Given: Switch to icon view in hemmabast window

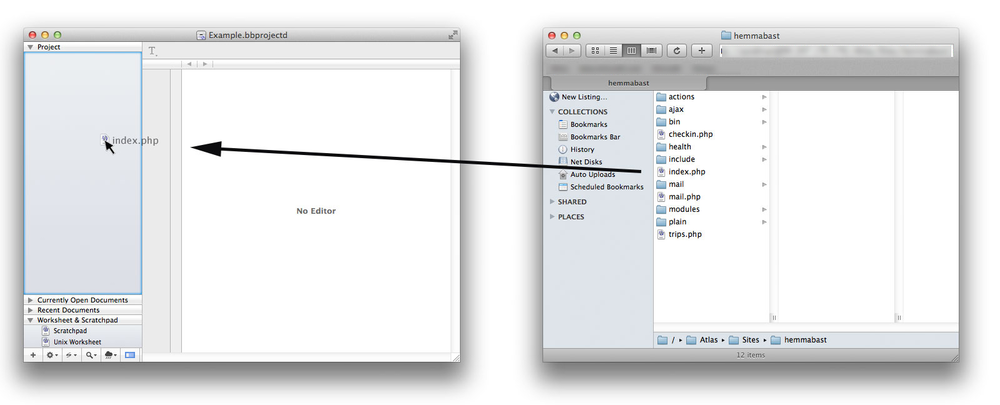Looking at the screenshot, I should (594, 50).
